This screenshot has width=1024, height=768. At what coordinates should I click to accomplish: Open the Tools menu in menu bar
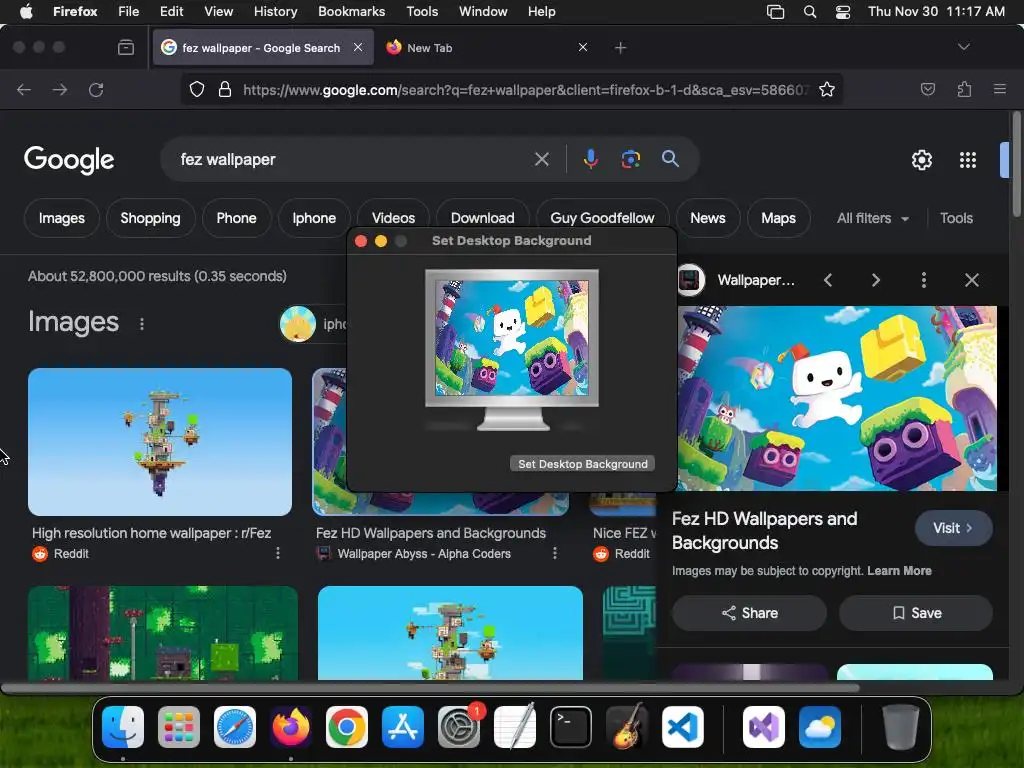click(x=422, y=11)
